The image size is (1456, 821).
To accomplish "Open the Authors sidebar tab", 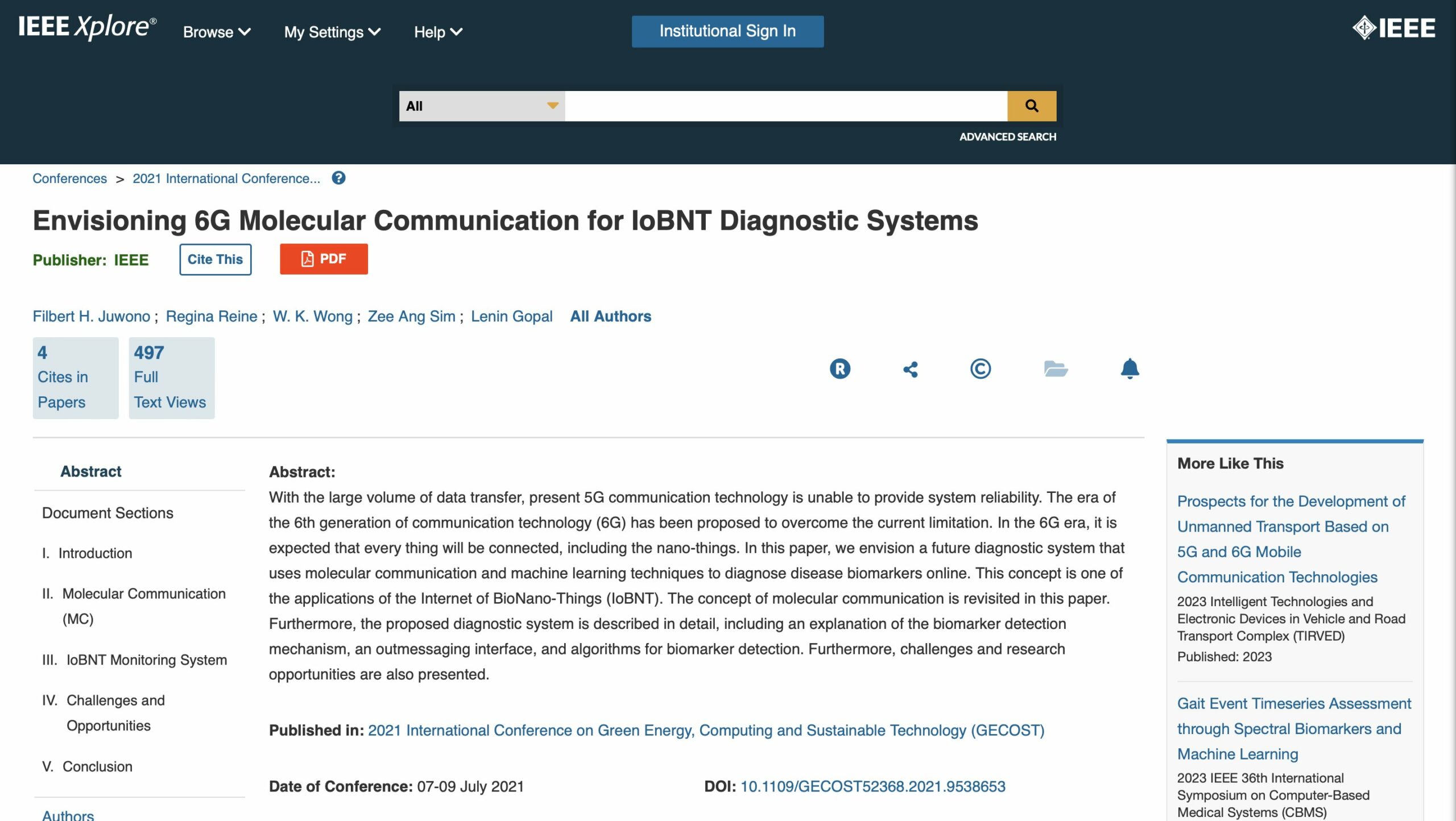I will pos(68,815).
